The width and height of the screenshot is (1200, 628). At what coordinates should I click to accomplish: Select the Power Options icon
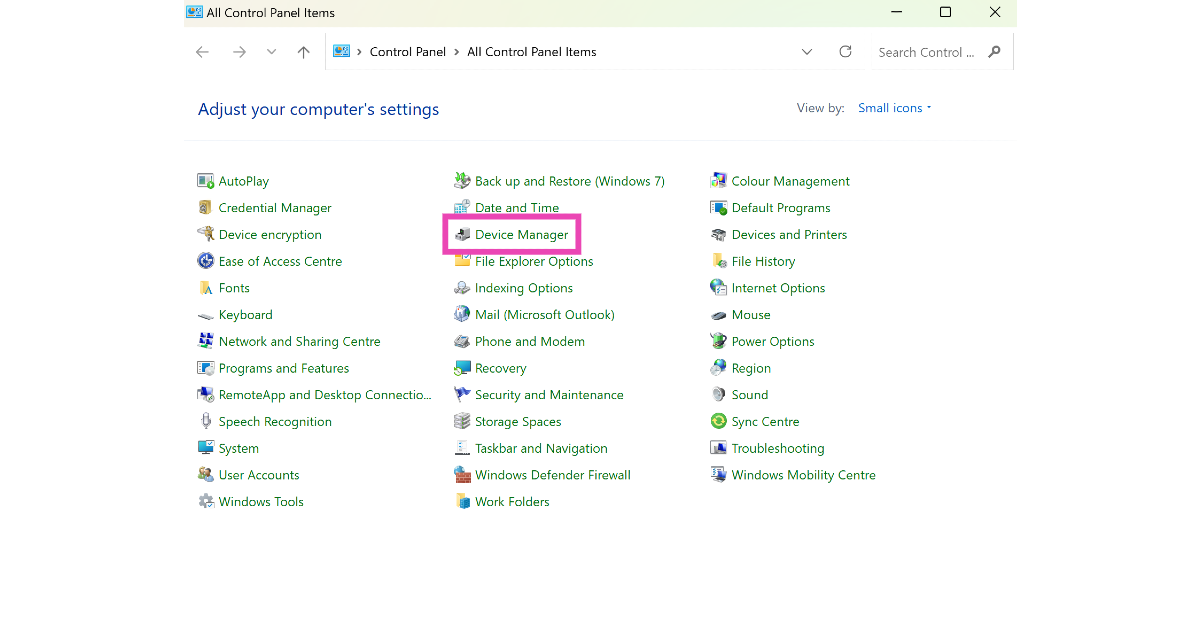pyautogui.click(x=718, y=341)
